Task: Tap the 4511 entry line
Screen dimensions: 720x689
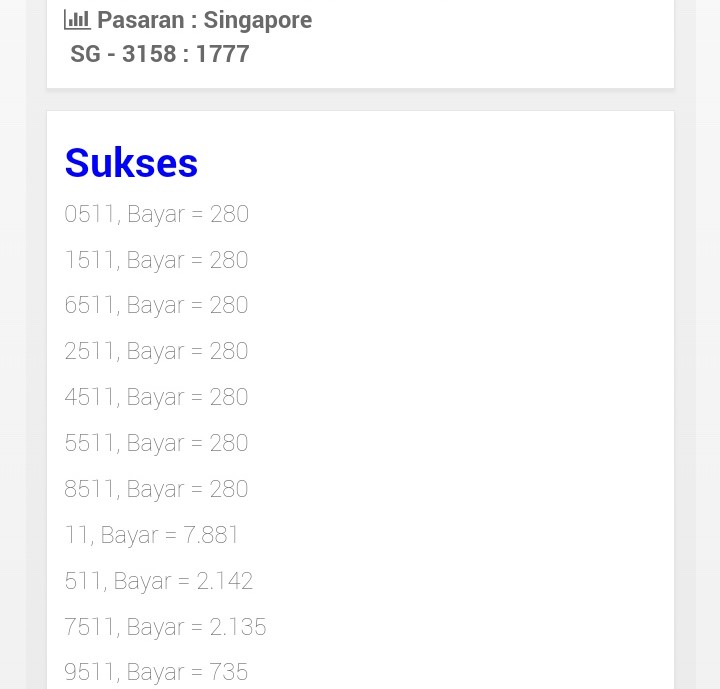Action: coord(156,397)
